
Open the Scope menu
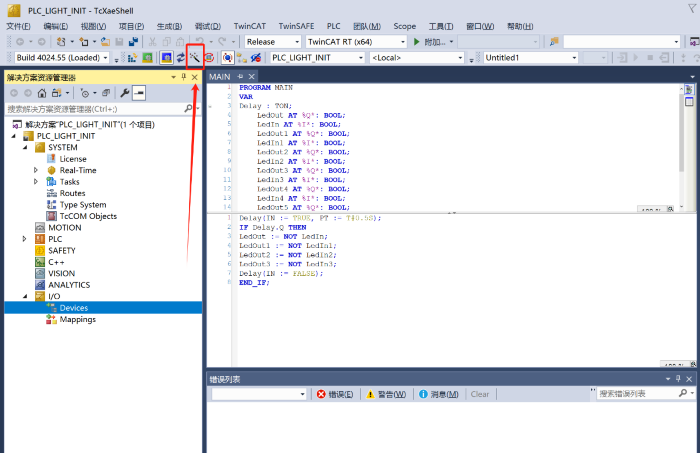point(404,26)
